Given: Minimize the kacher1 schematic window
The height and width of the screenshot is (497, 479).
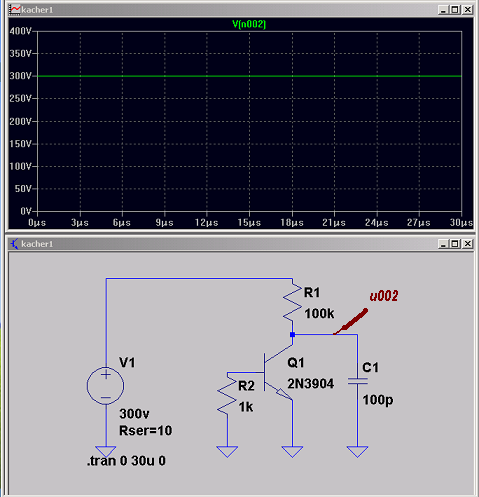Looking at the screenshot, I should pos(443,244).
